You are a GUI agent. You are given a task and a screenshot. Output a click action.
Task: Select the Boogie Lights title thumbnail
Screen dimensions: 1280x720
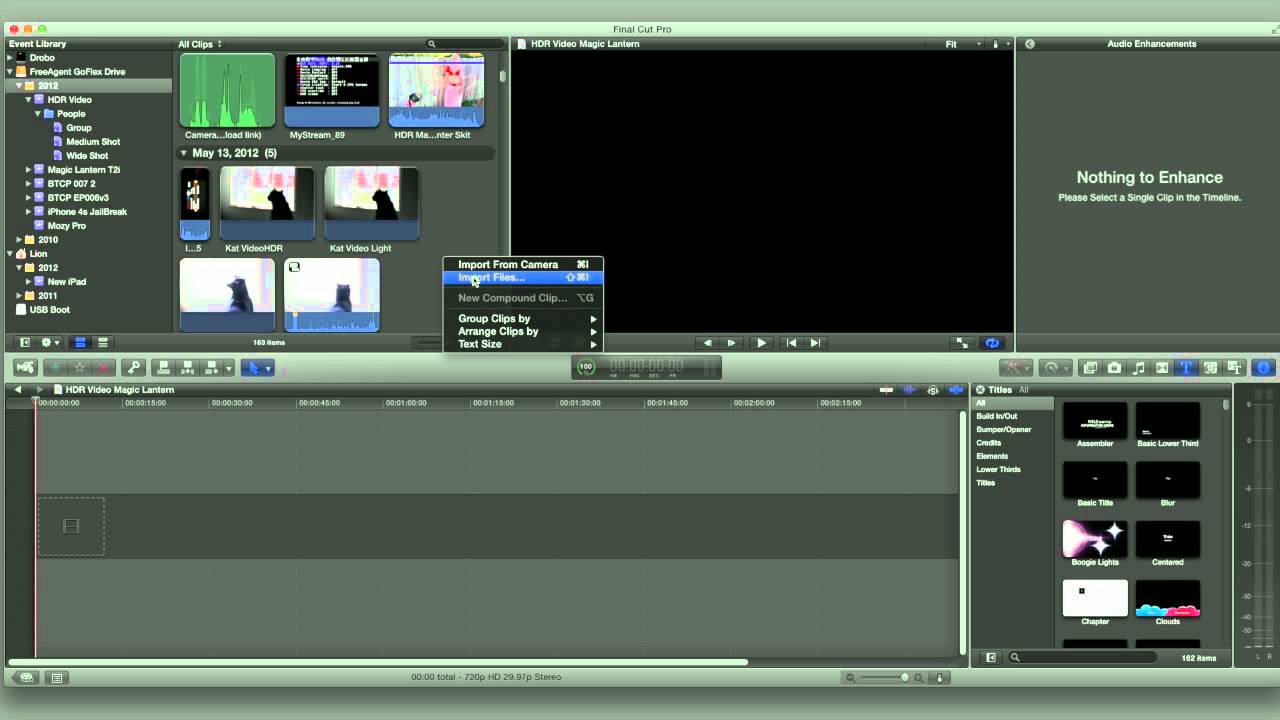[1095, 539]
